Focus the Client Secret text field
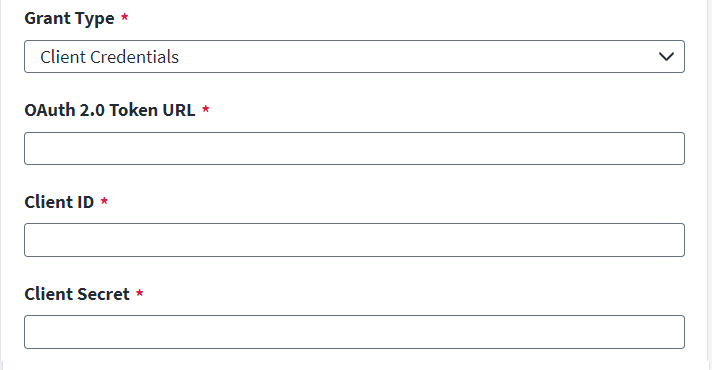Screen dimensions: 712x370 [x=354, y=332]
